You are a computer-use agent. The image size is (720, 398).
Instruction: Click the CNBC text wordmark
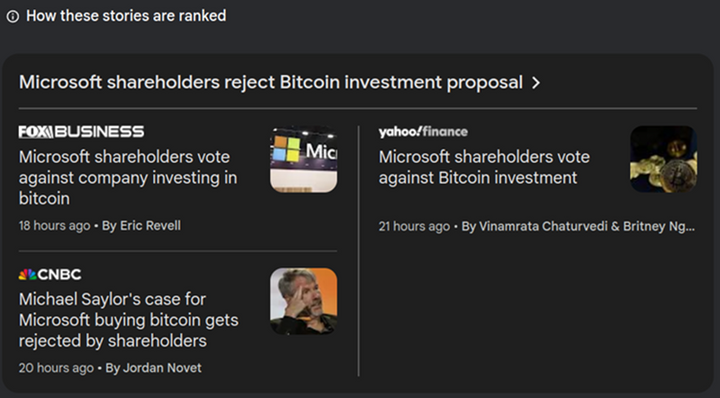(59, 275)
